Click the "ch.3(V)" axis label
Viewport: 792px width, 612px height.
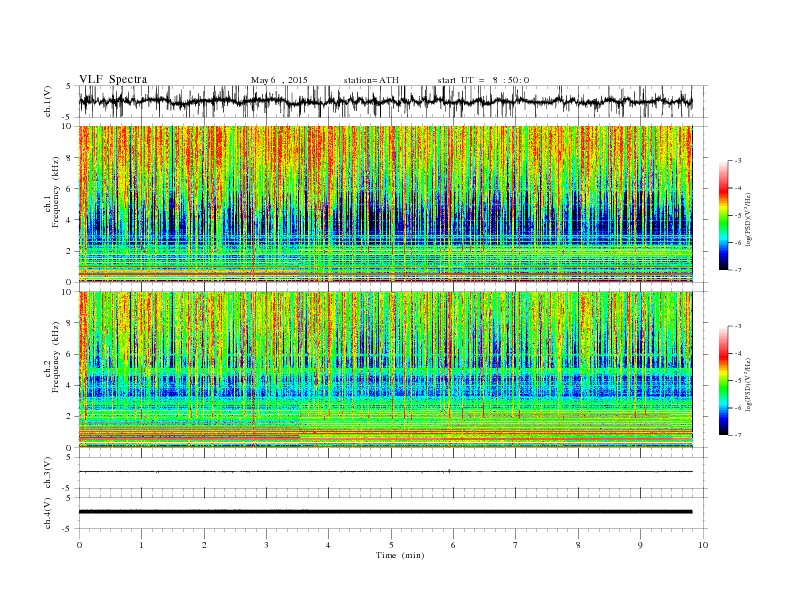click(x=48, y=473)
